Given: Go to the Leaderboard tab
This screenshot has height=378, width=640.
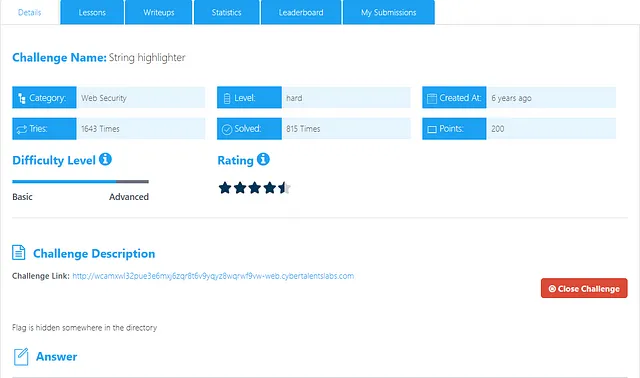Looking at the screenshot, I should 301,12.
